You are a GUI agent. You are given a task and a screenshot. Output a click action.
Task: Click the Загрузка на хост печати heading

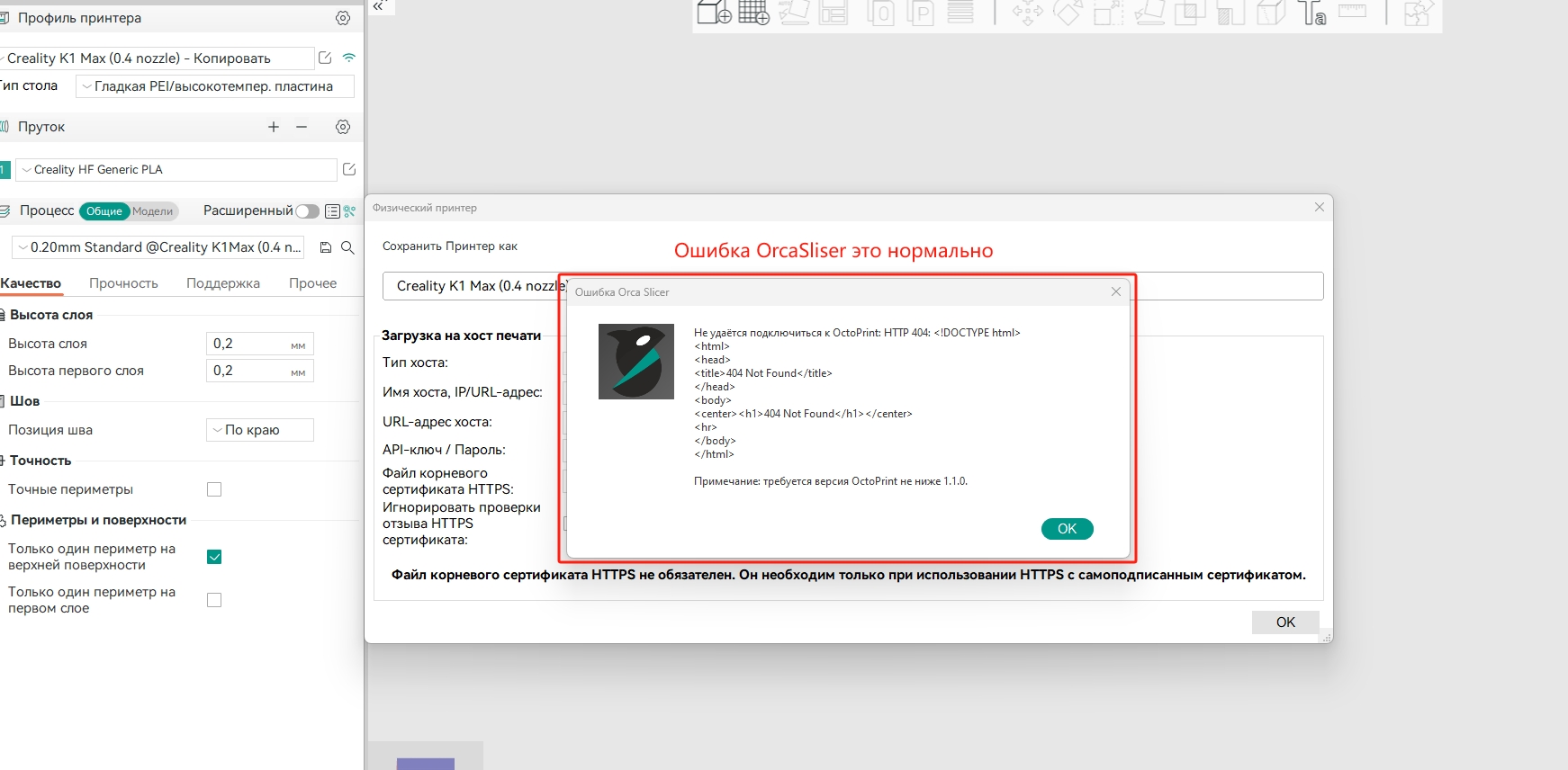pyautogui.click(x=461, y=336)
